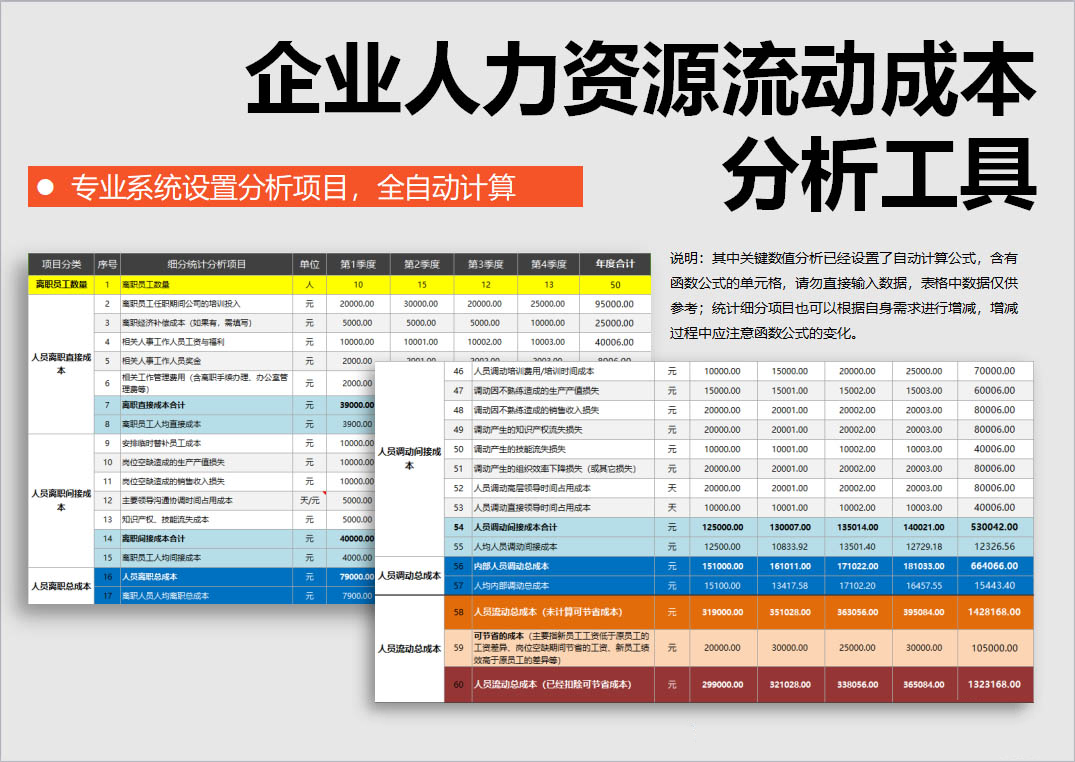Click the 人员离职间接成本 category cell
This screenshot has height=762, width=1075.
(x=61, y=500)
